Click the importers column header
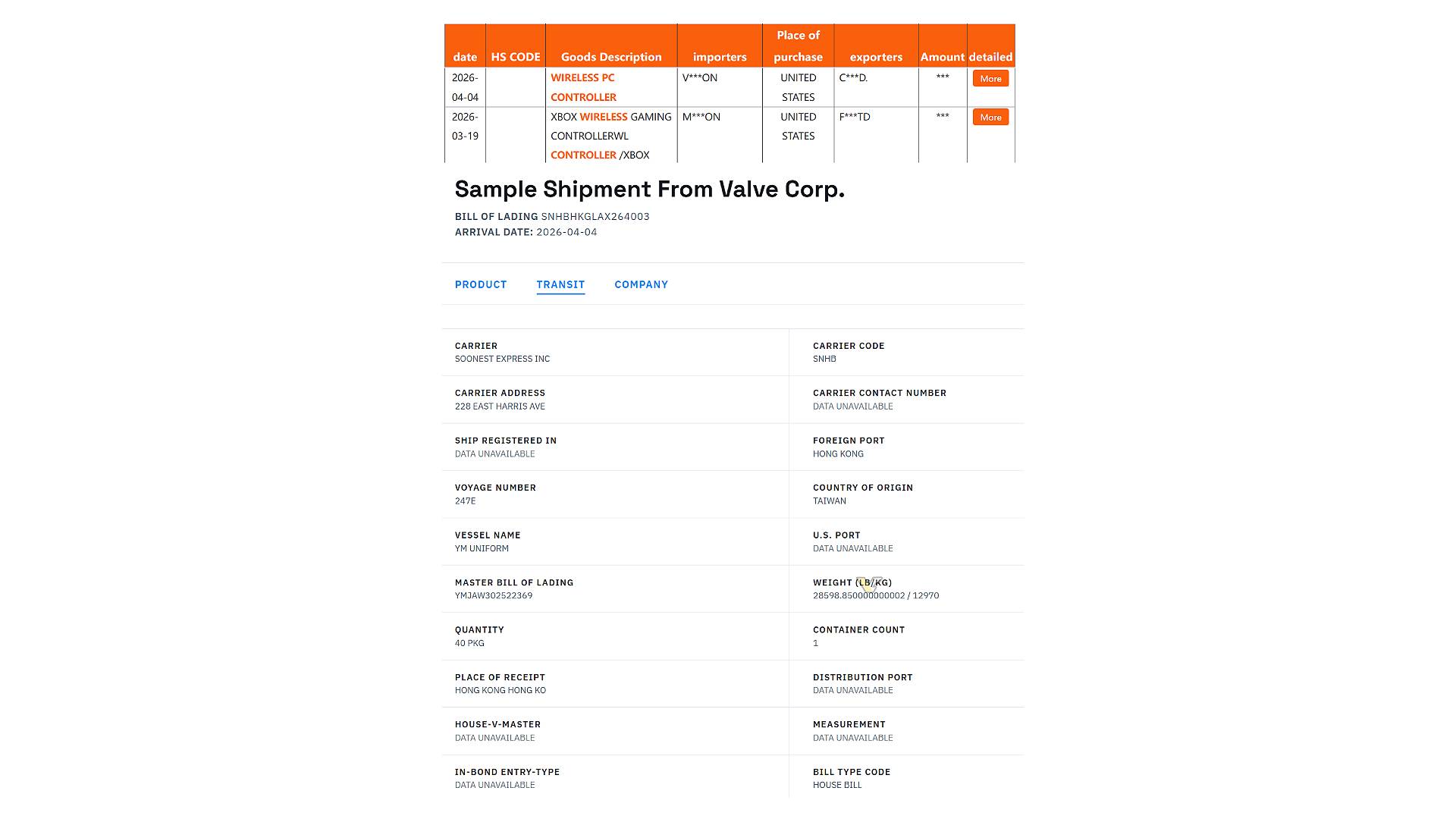The image size is (1456, 819). tap(719, 56)
